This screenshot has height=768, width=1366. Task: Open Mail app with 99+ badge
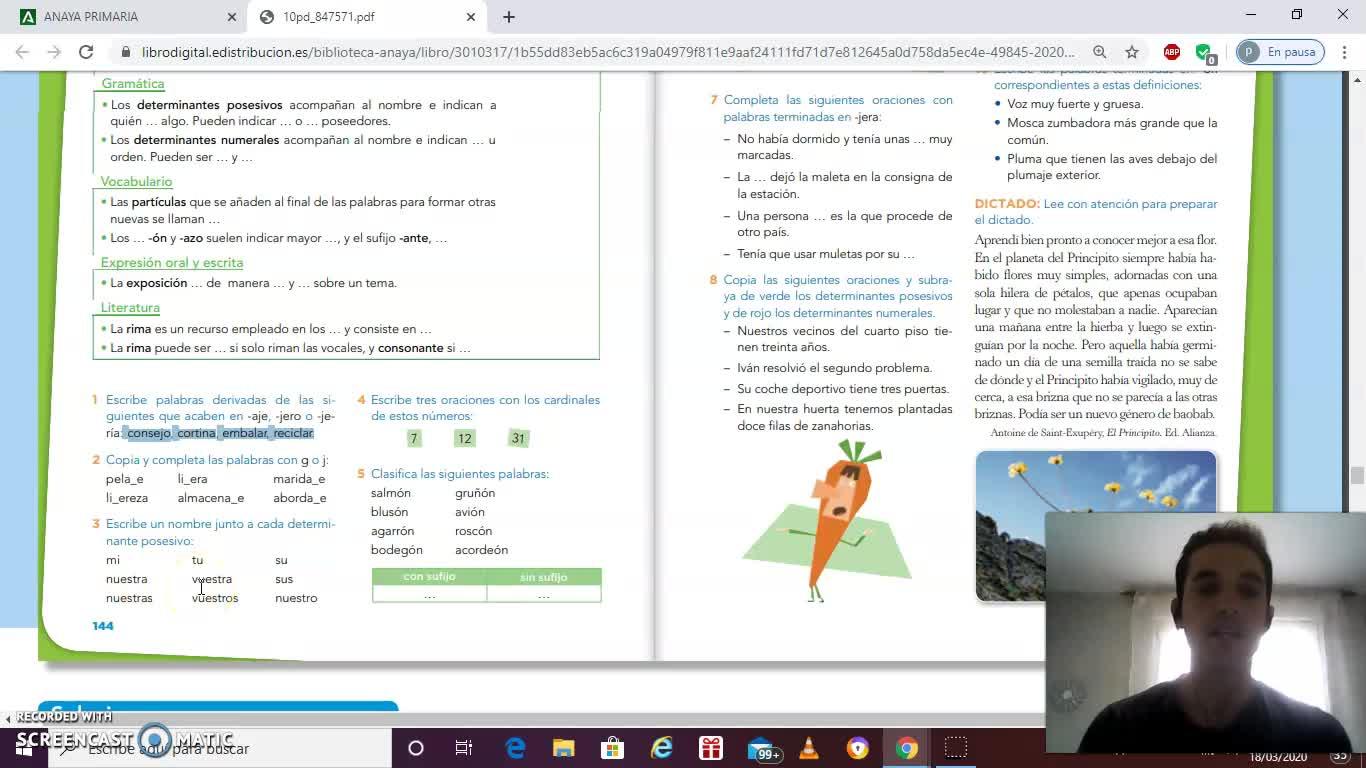coord(762,749)
